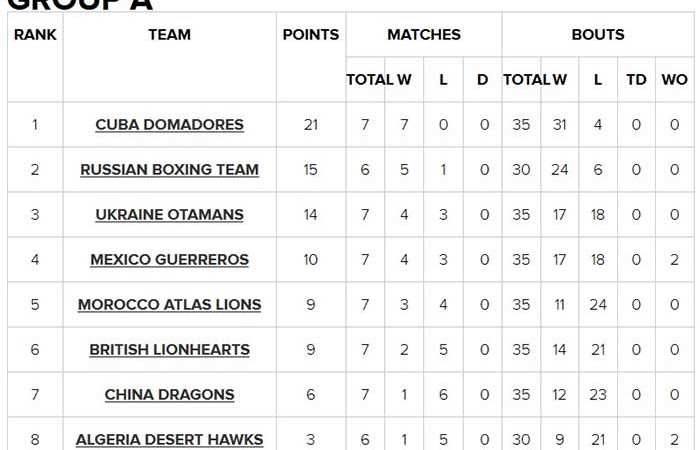
Task: Click the RANK column header
Action: pyautogui.click(x=35, y=35)
